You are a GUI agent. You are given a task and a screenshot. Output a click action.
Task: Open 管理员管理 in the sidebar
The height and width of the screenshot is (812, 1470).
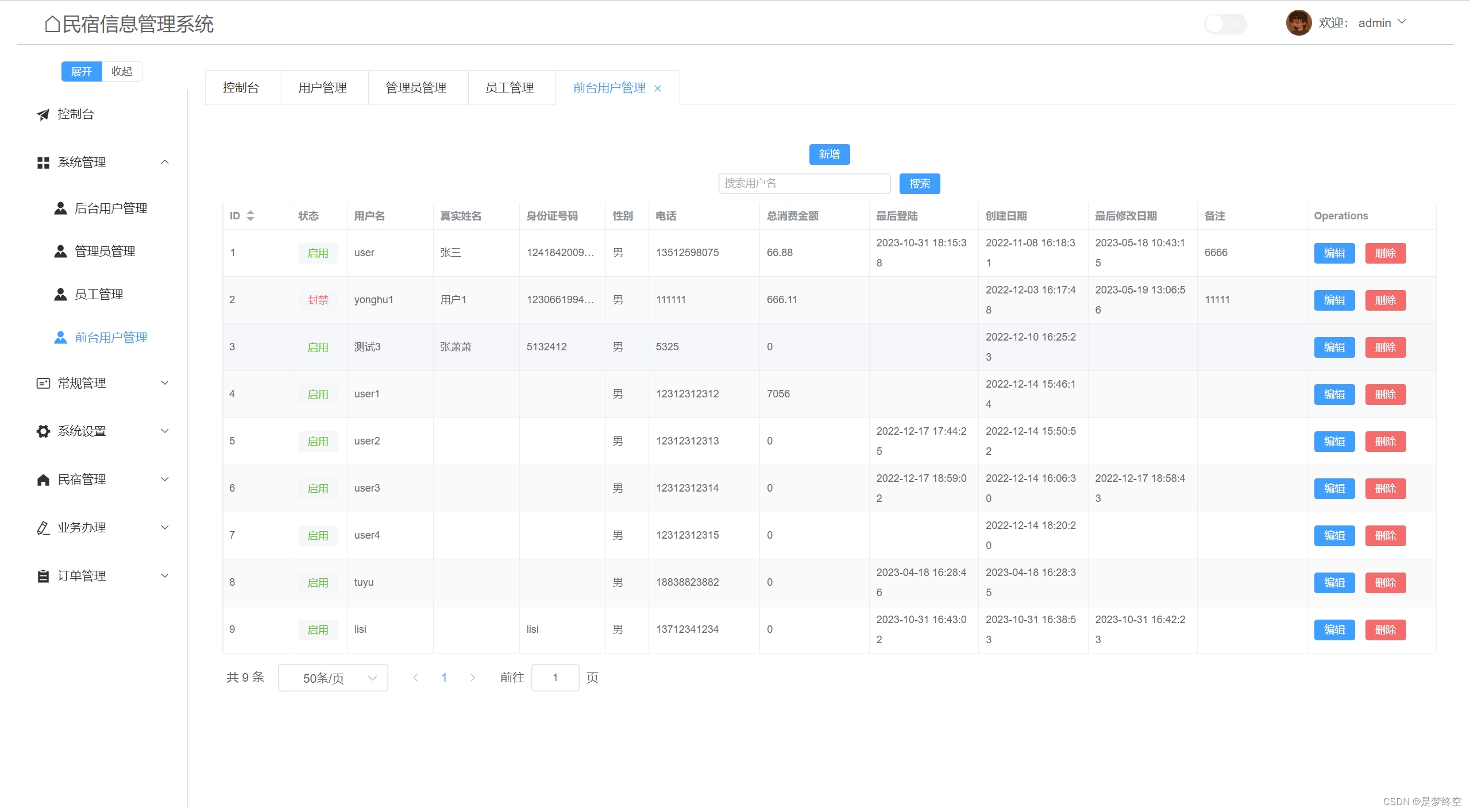(105, 252)
